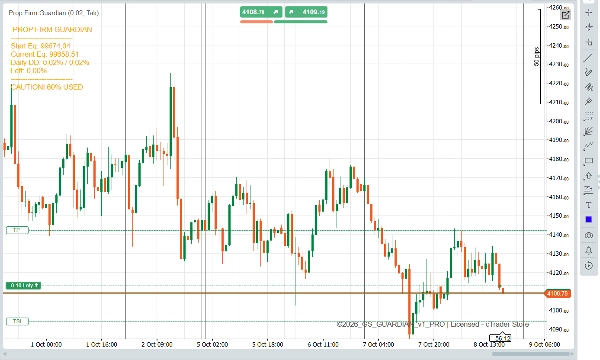Click the Daily DD percentage text
Screen dimensions: 600x360
(50, 62)
